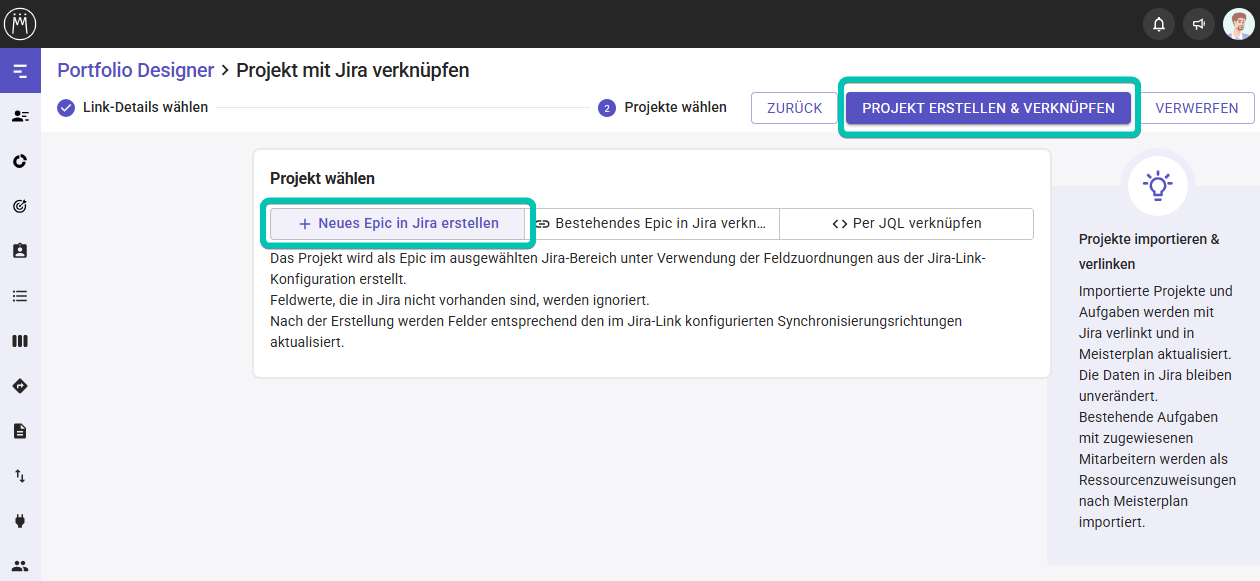Select Neues Epic in Jira erstellen tab
The width and height of the screenshot is (1260, 581).
[x=398, y=224]
